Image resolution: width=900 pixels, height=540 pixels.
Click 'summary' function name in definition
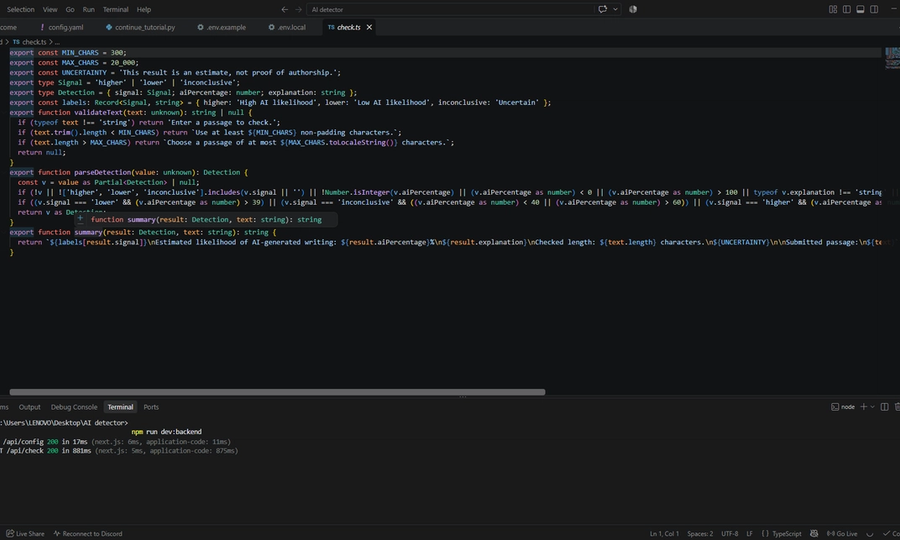pos(88,232)
